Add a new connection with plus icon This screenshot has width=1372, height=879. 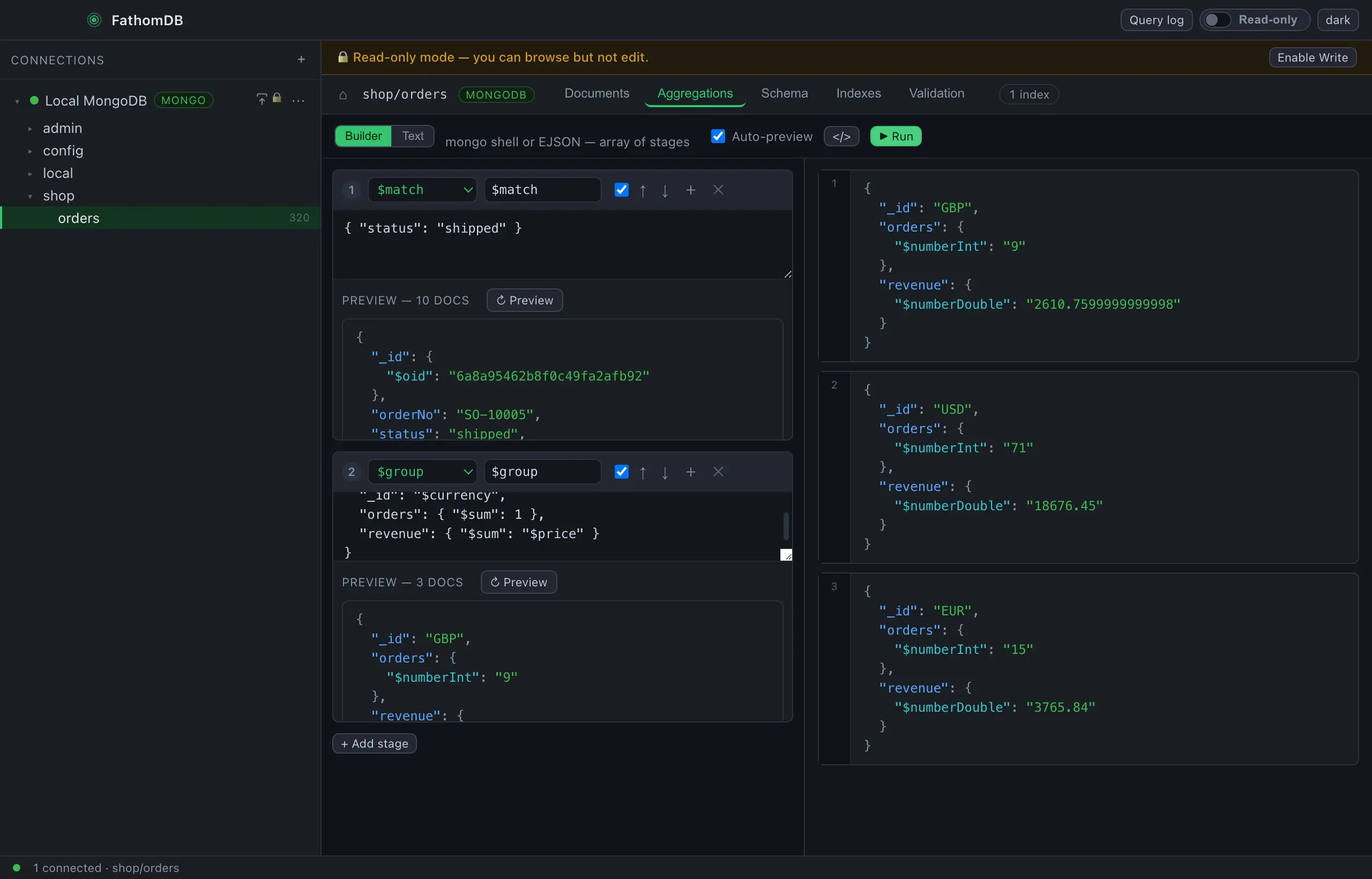click(301, 59)
